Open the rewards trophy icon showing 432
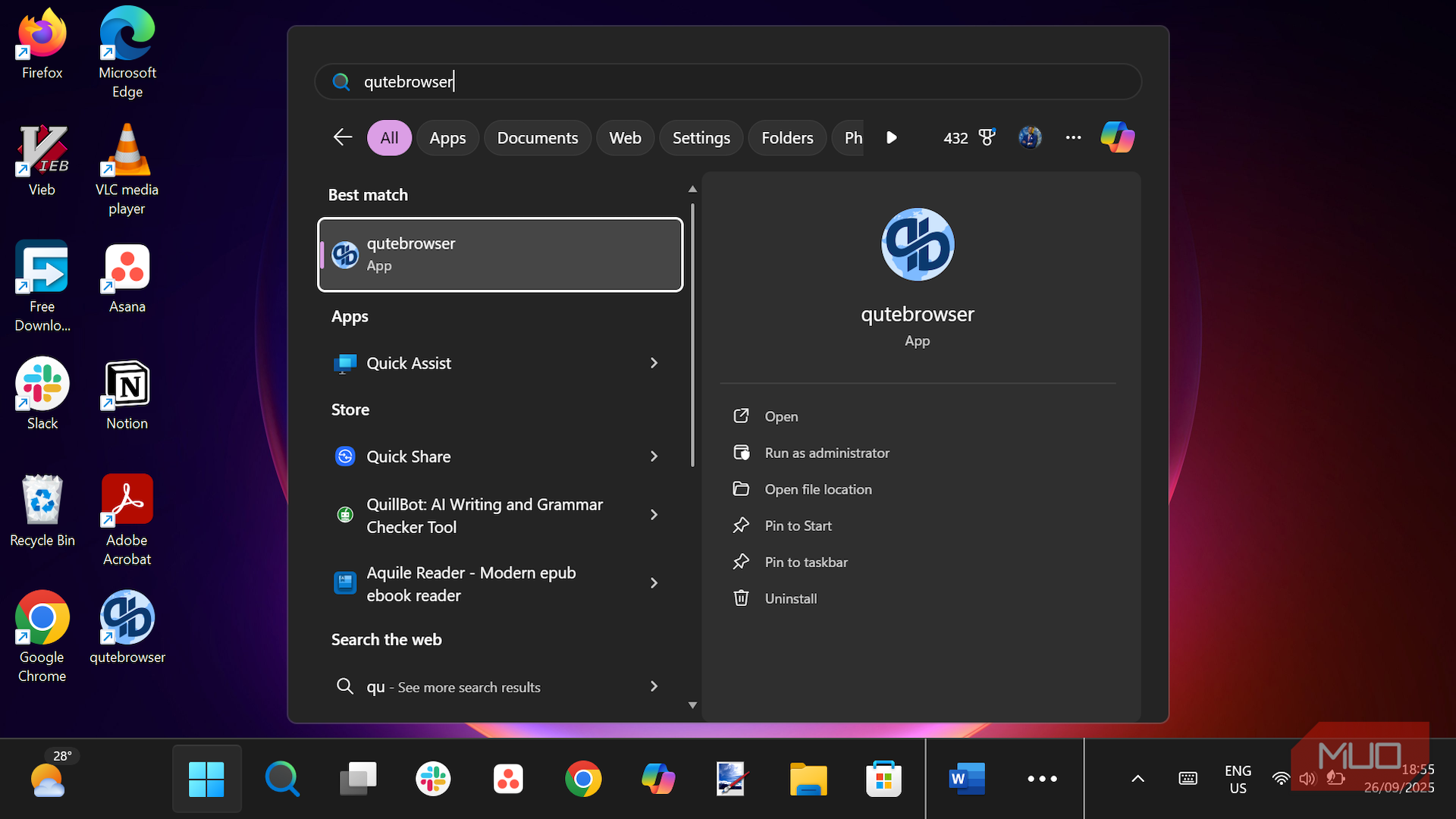This screenshot has height=819, width=1456. coord(970,137)
